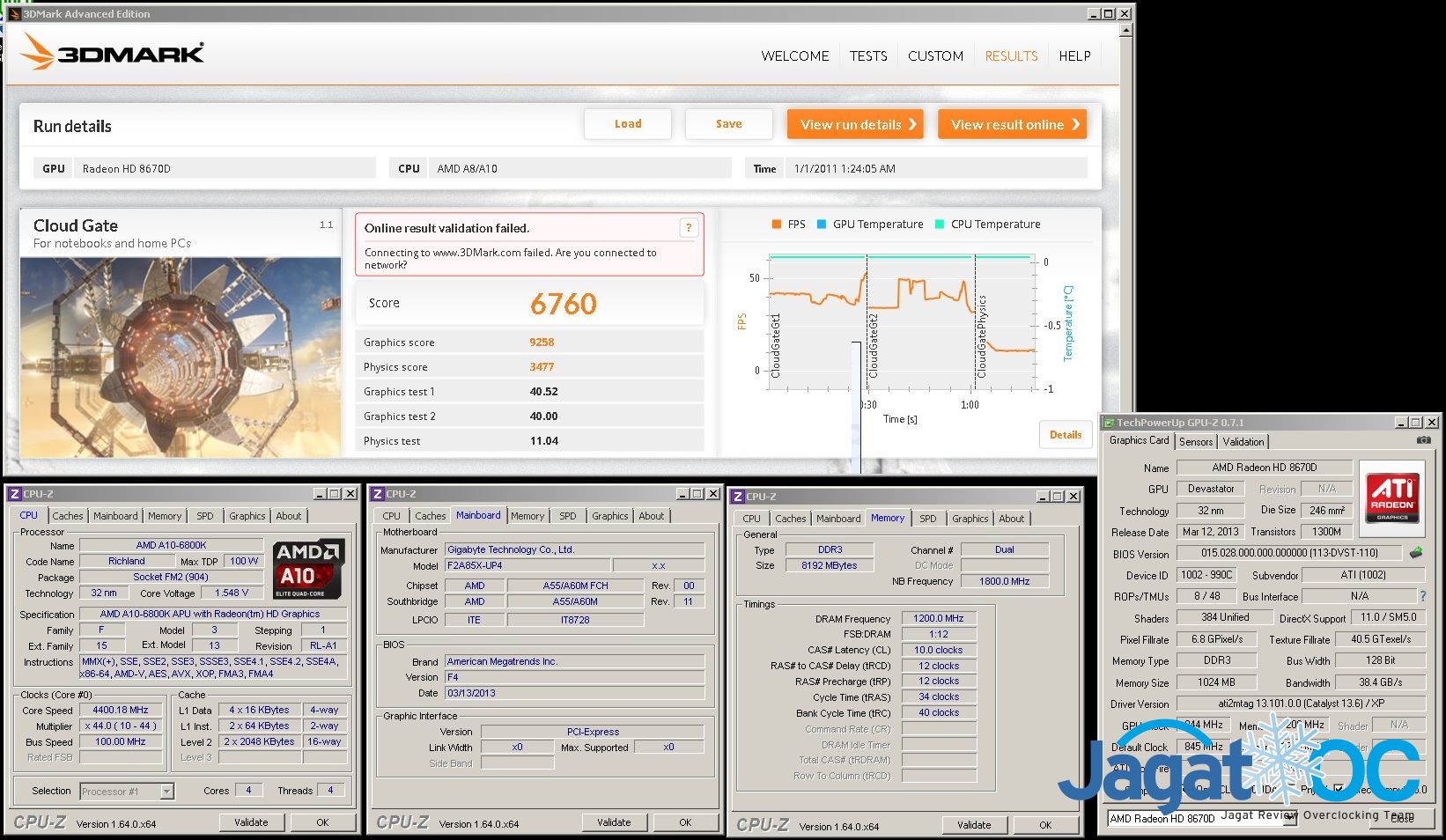Open the AMD Radeon HD 8670D dropdown
Viewport: 1446px width, 840px height.
coord(1290,819)
